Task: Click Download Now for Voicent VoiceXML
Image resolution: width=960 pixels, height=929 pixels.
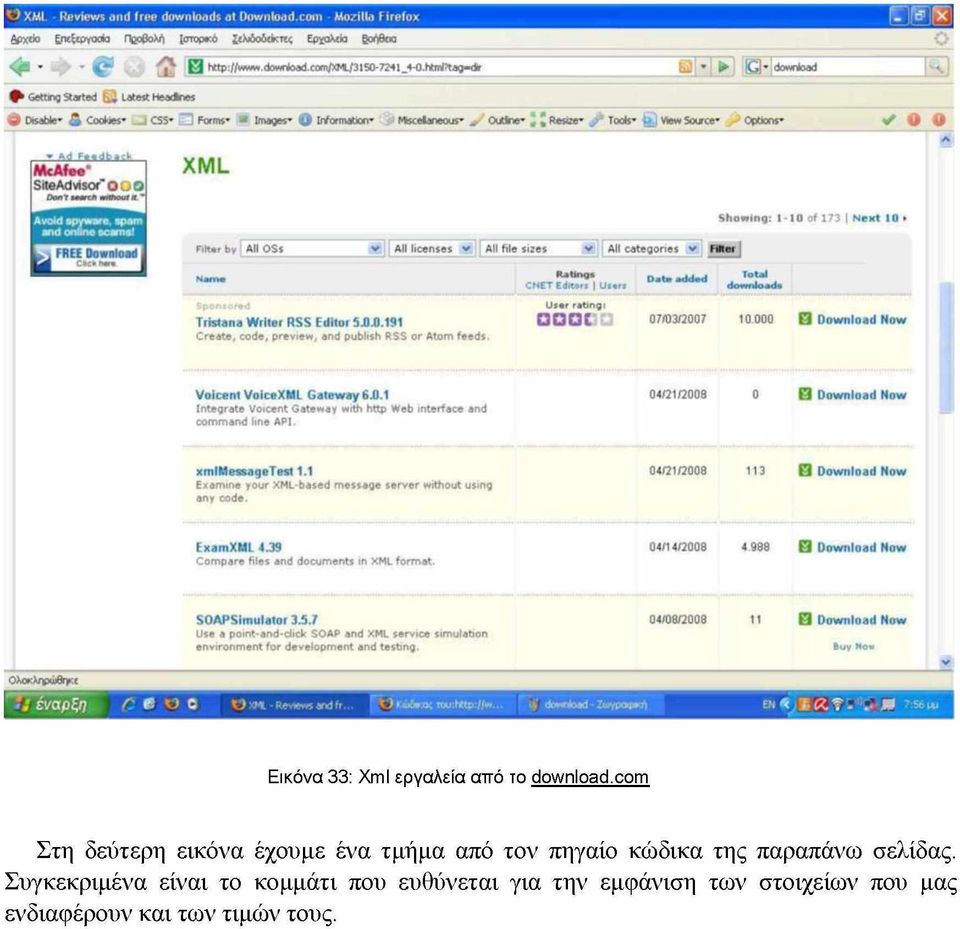Action: [x=861, y=395]
